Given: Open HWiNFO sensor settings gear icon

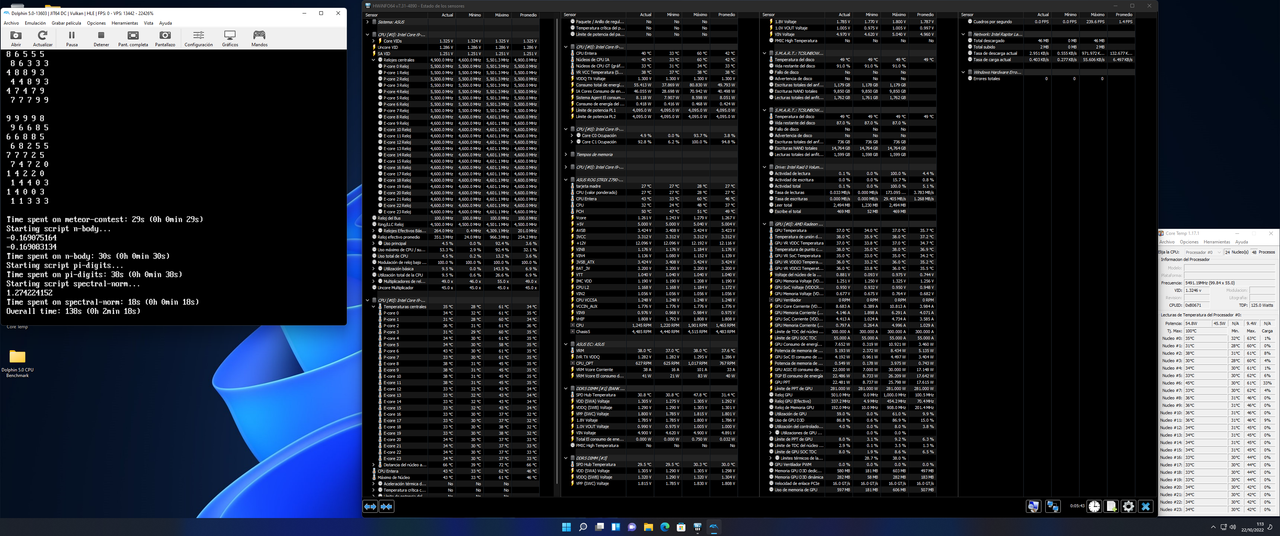Looking at the screenshot, I should pos(1129,506).
